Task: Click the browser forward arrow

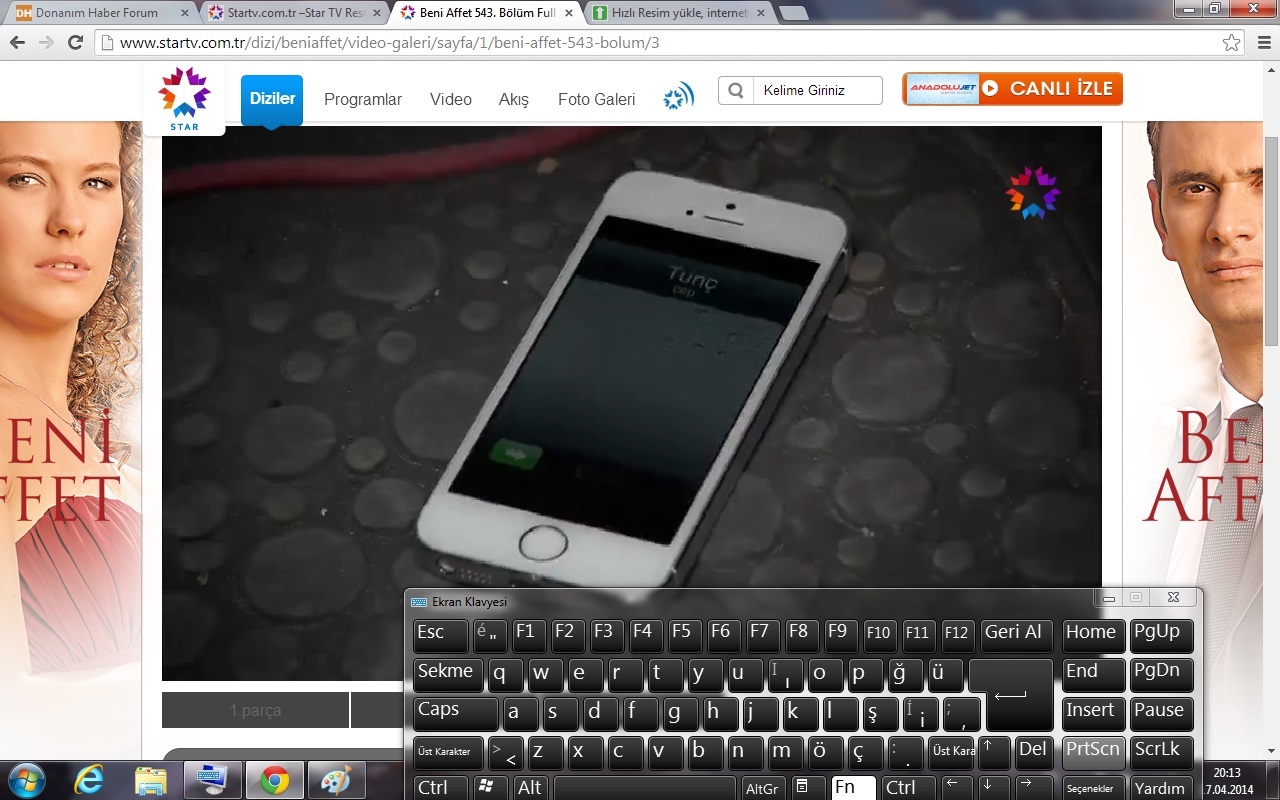Action: click(x=46, y=43)
